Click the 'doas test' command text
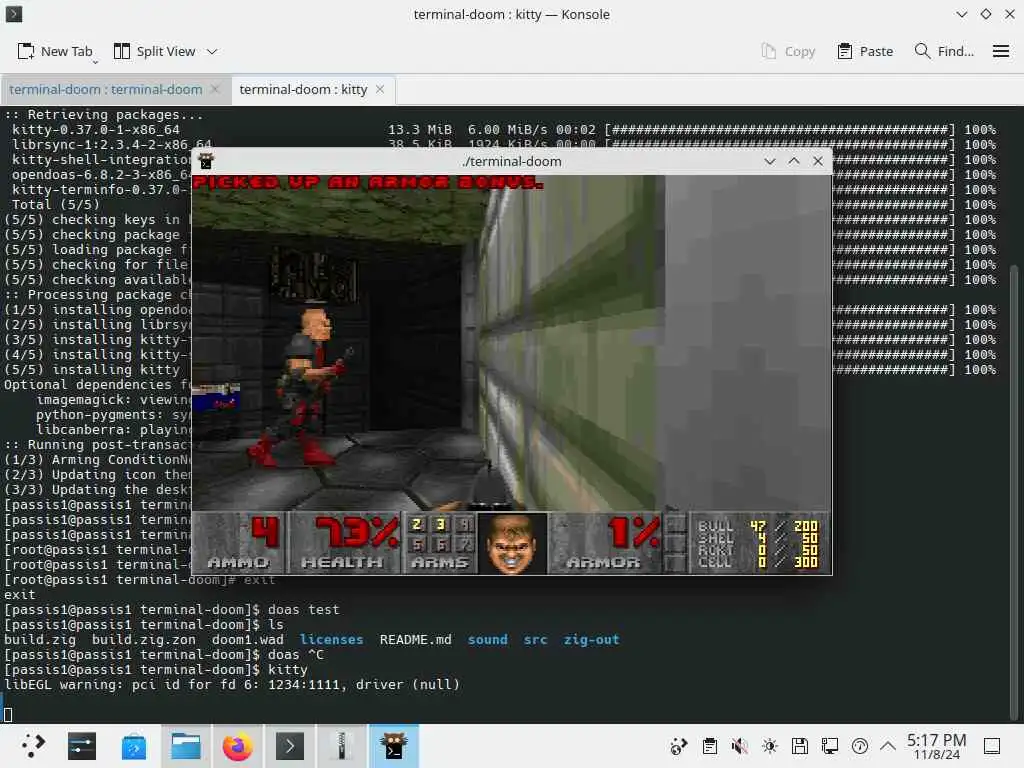The image size is (1024, 768). (x=304, y=609)
